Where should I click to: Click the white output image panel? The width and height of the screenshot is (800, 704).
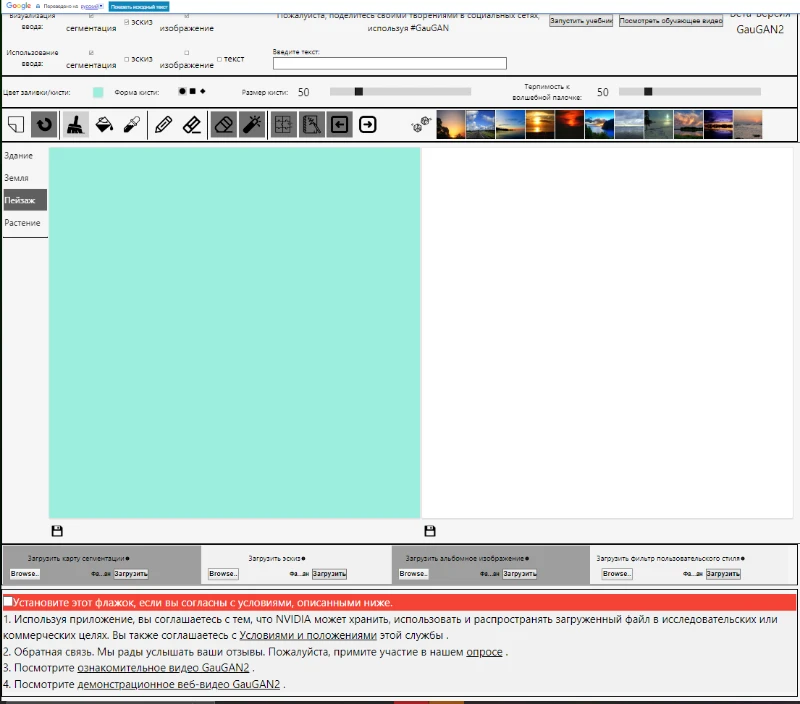pos(607,333)
